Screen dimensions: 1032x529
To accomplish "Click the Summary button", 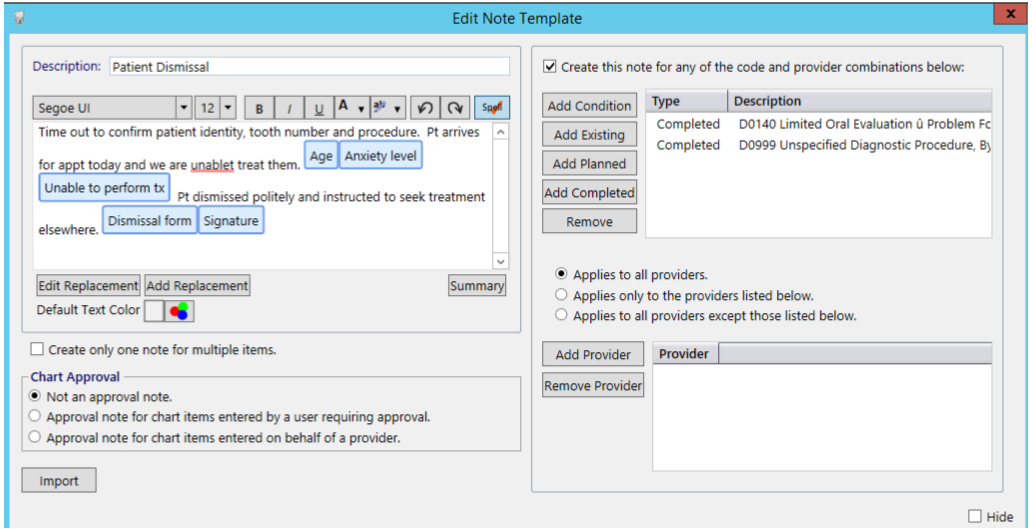I will point(477,286).
